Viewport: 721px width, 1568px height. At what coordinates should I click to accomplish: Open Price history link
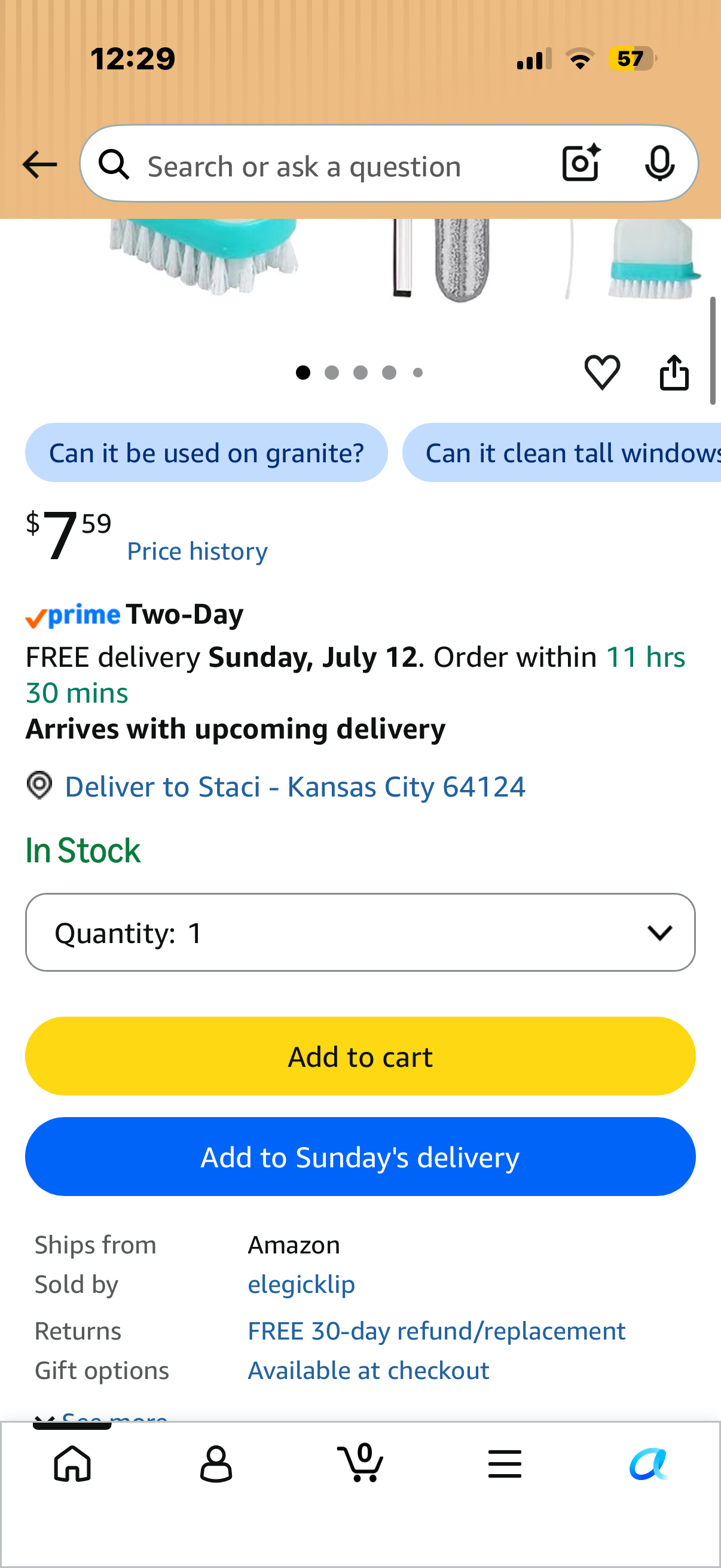coord(197,551)
